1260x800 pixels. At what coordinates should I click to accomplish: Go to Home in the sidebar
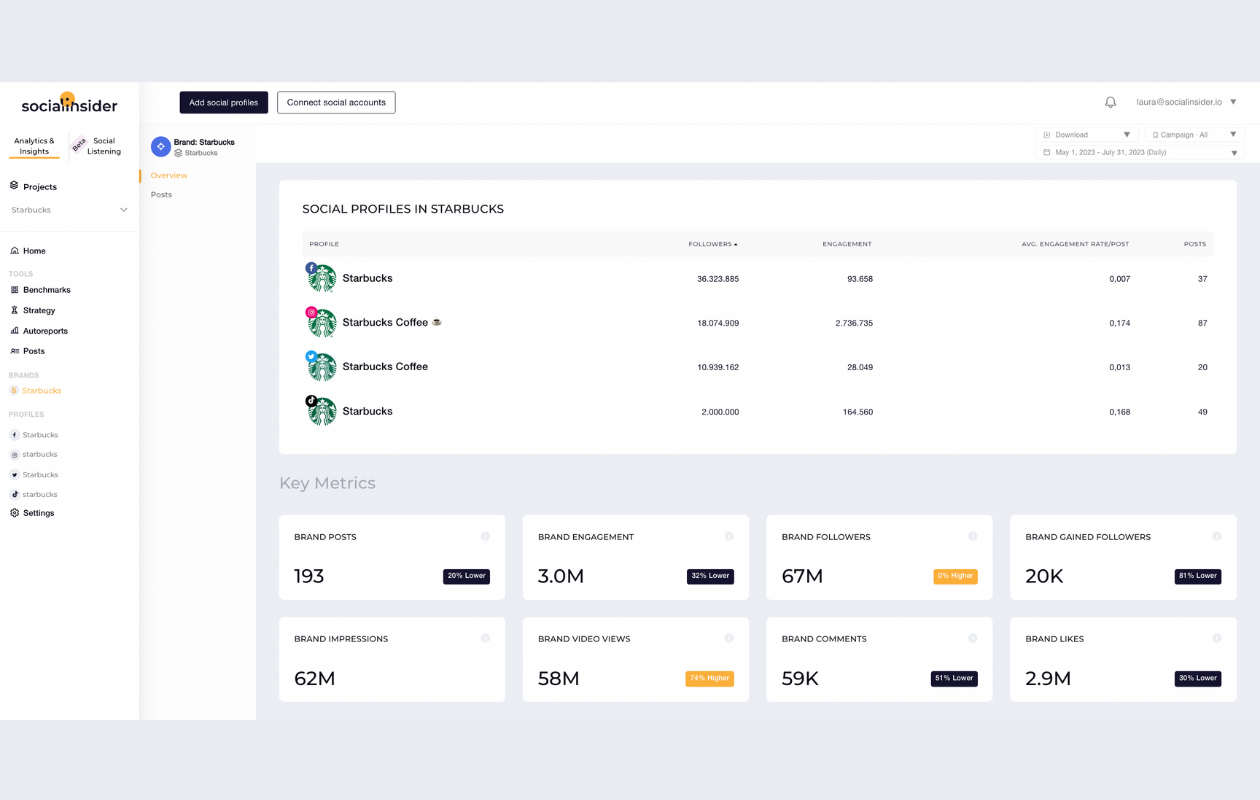(34, 251)
